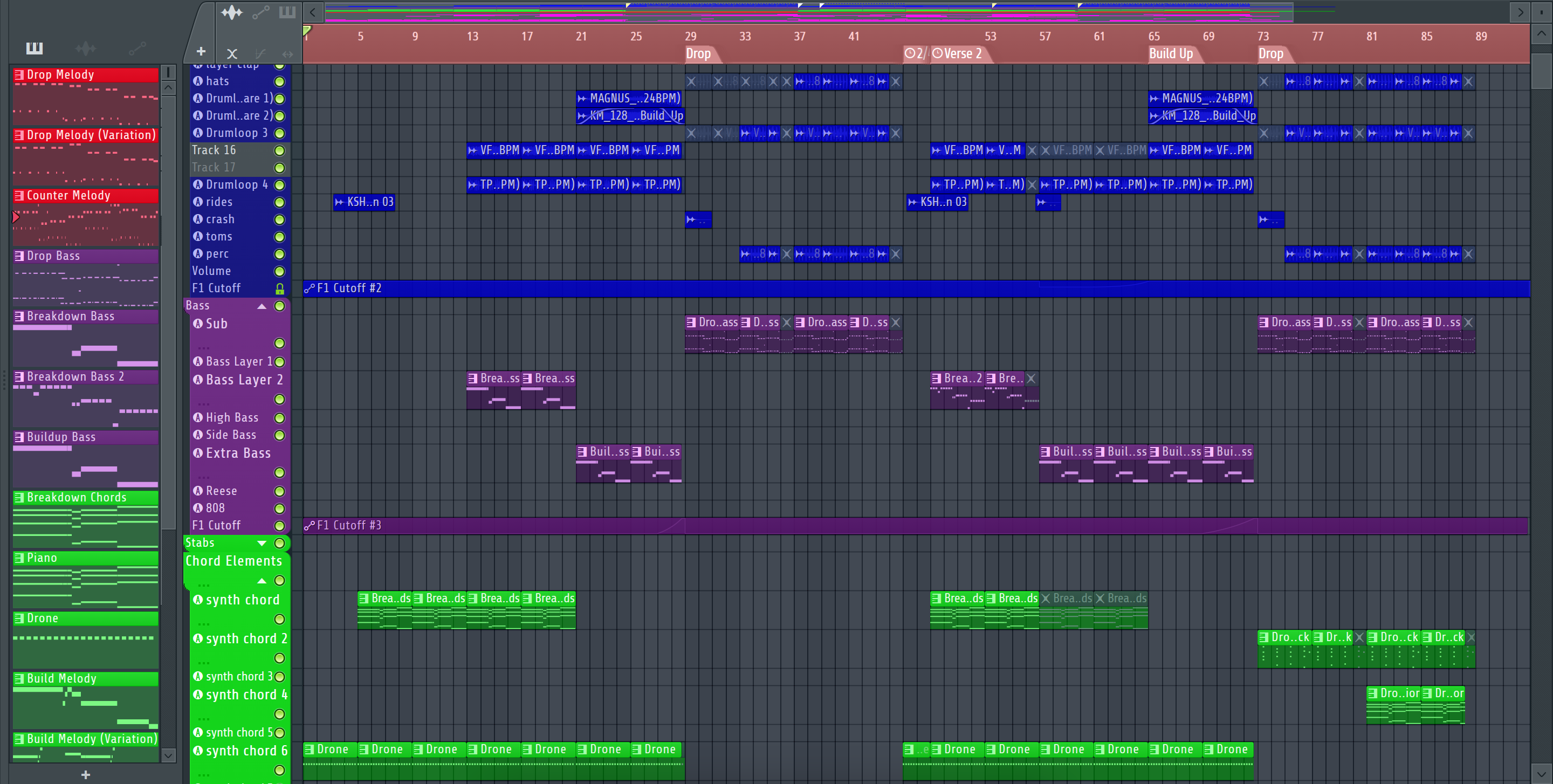Click the left arrow of the overview bar
1553x784 pixels.
(312, 12)
